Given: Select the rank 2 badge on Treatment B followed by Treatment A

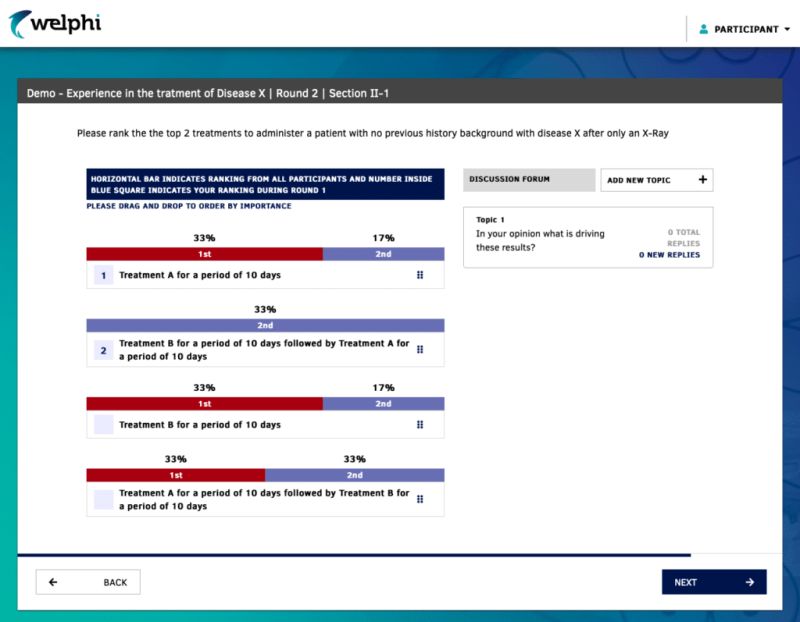Looking at the screenshot, I should (x=103, y=351).
